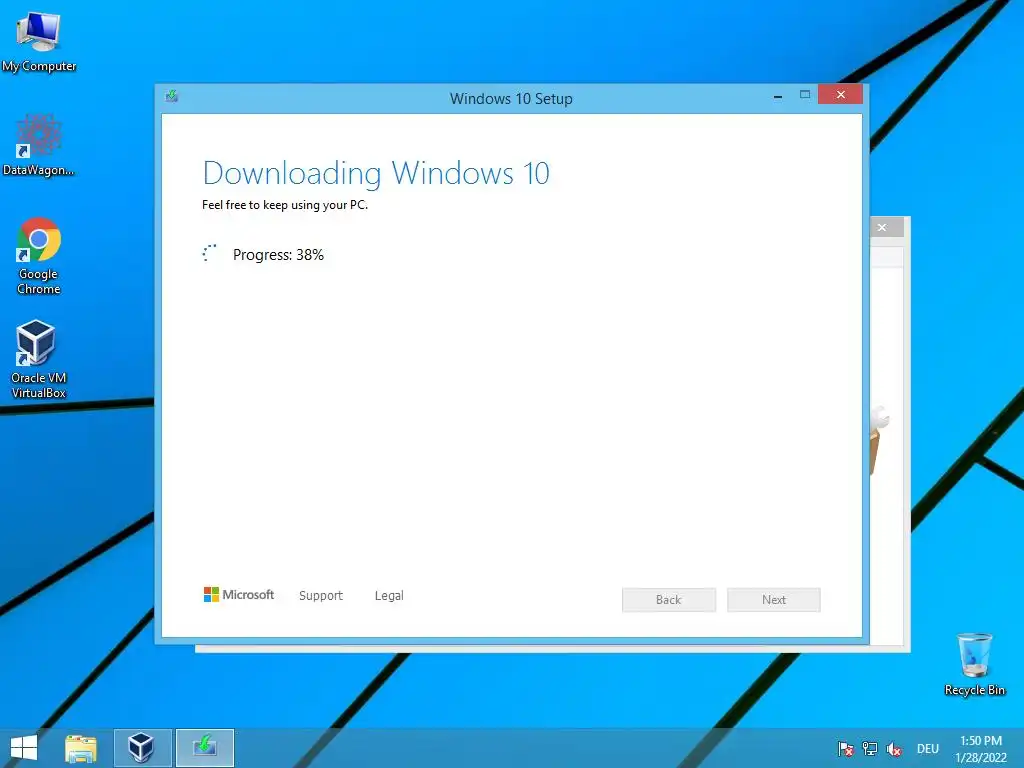Close the Windows 10 Setup window
The height and width of the screenshot is (768, 1024).
(840, 95)
